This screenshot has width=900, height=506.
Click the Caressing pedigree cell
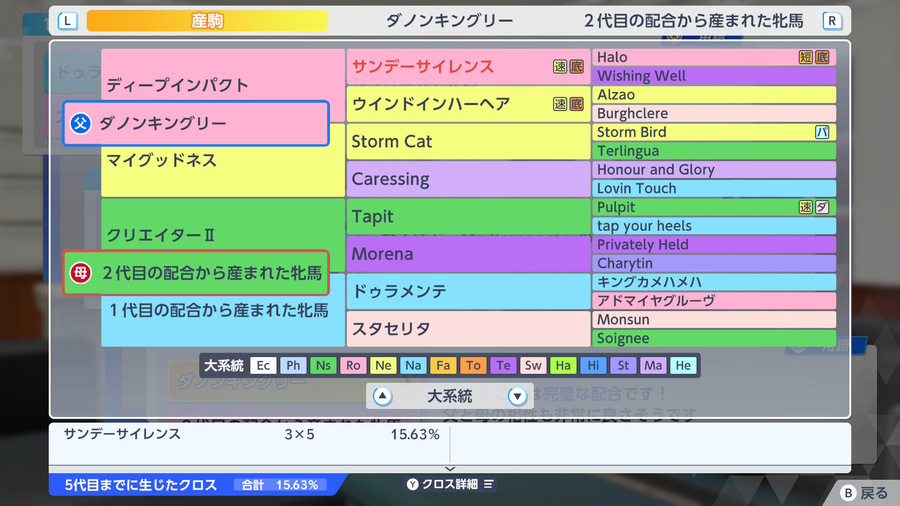[468, 179]
